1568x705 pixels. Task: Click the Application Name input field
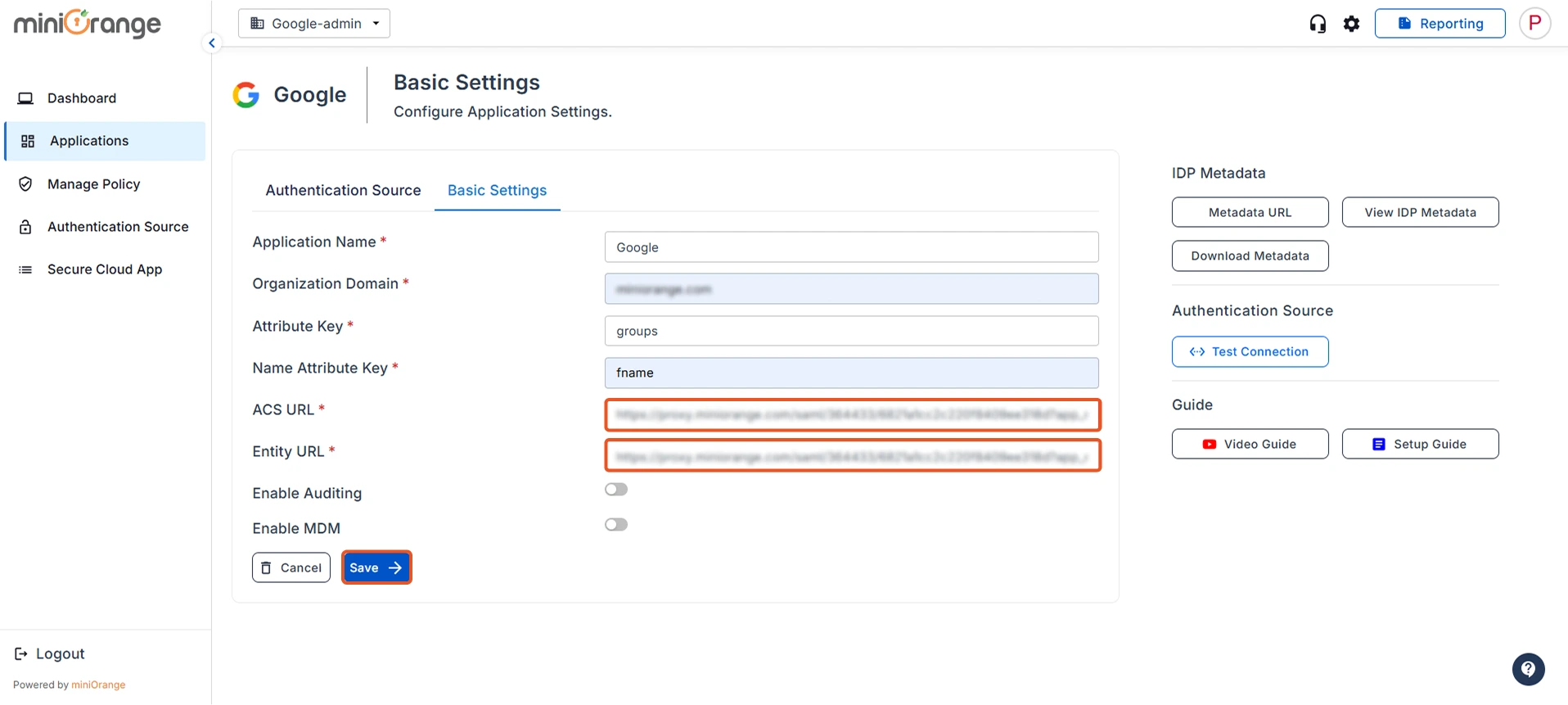click(x=851, y=247)
